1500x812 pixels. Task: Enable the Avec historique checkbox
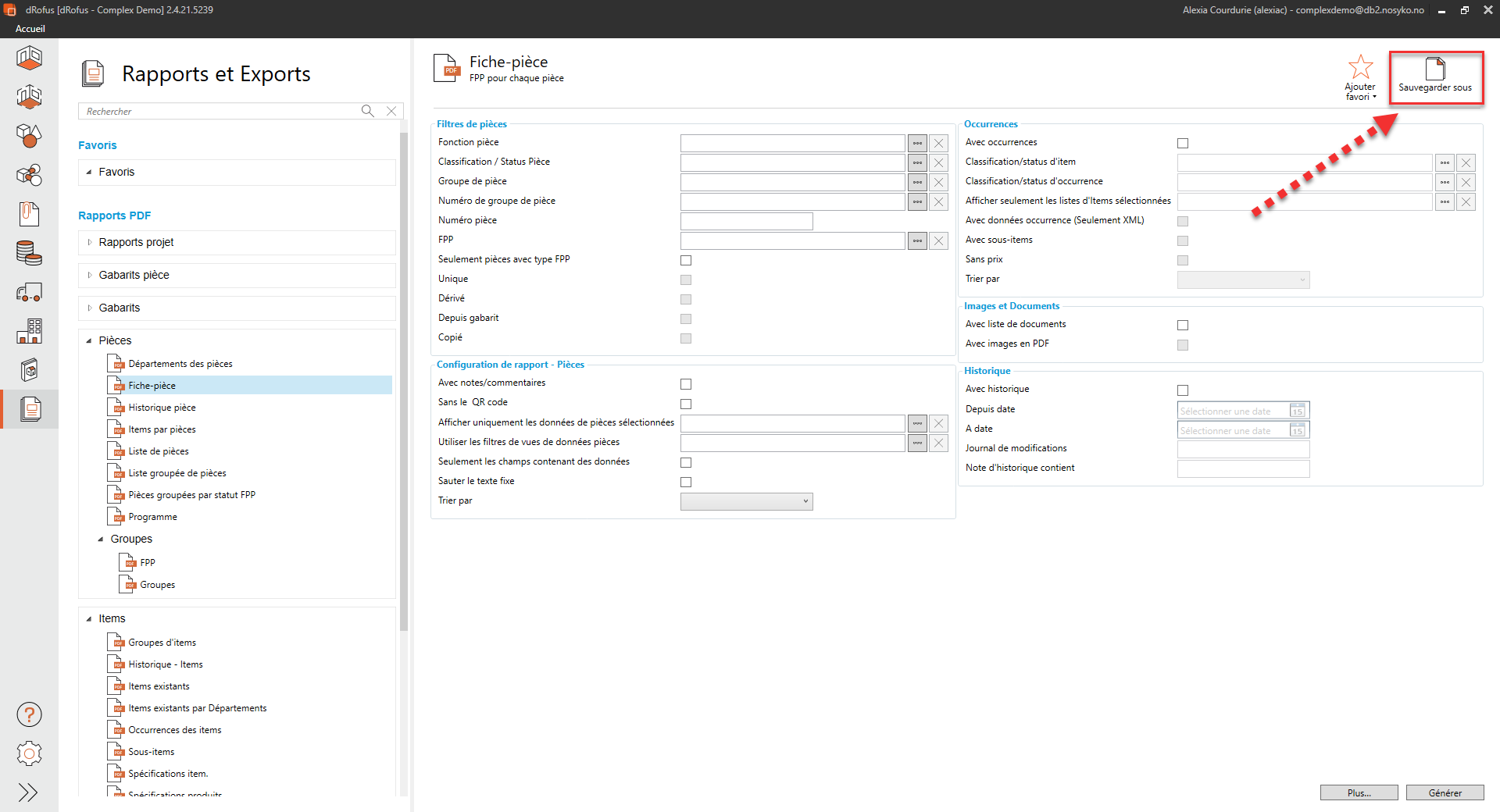(x=1183, y=390)
